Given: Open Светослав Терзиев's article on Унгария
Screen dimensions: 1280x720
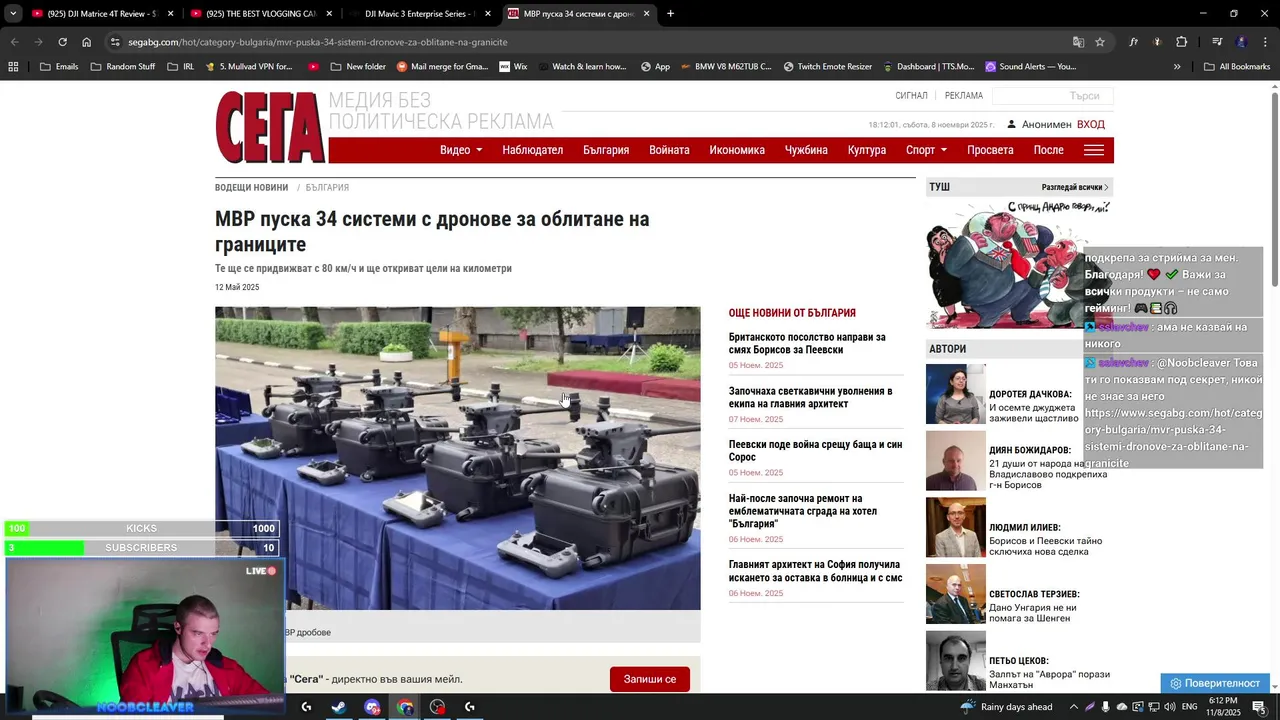Looking at the screenshot, I should coord(1033,613).
